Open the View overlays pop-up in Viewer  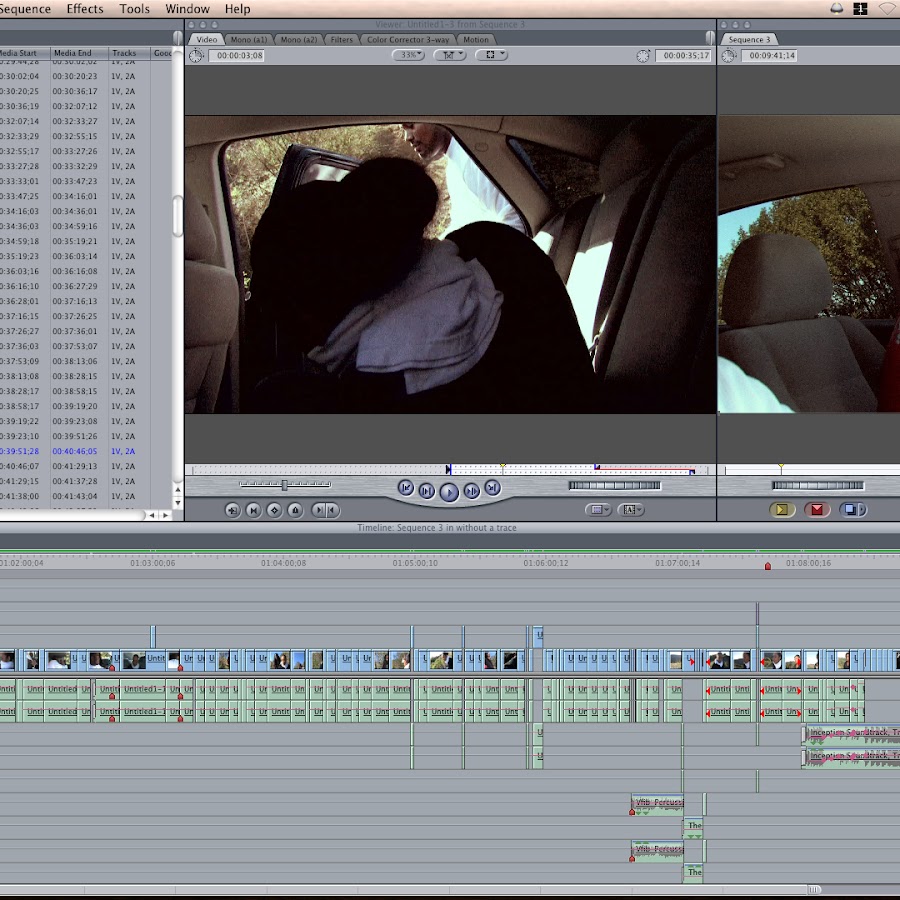(491, 55)
